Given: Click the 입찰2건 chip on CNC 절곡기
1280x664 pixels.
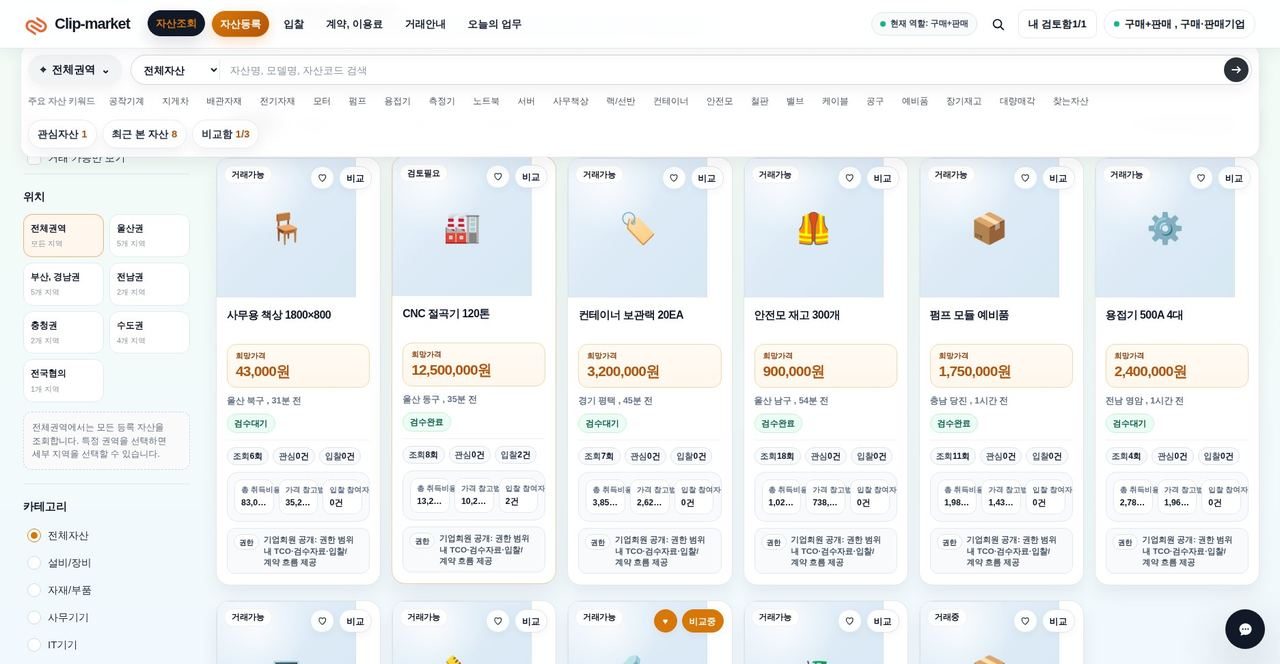Looking at the screenshot, I should coord(515,455).
